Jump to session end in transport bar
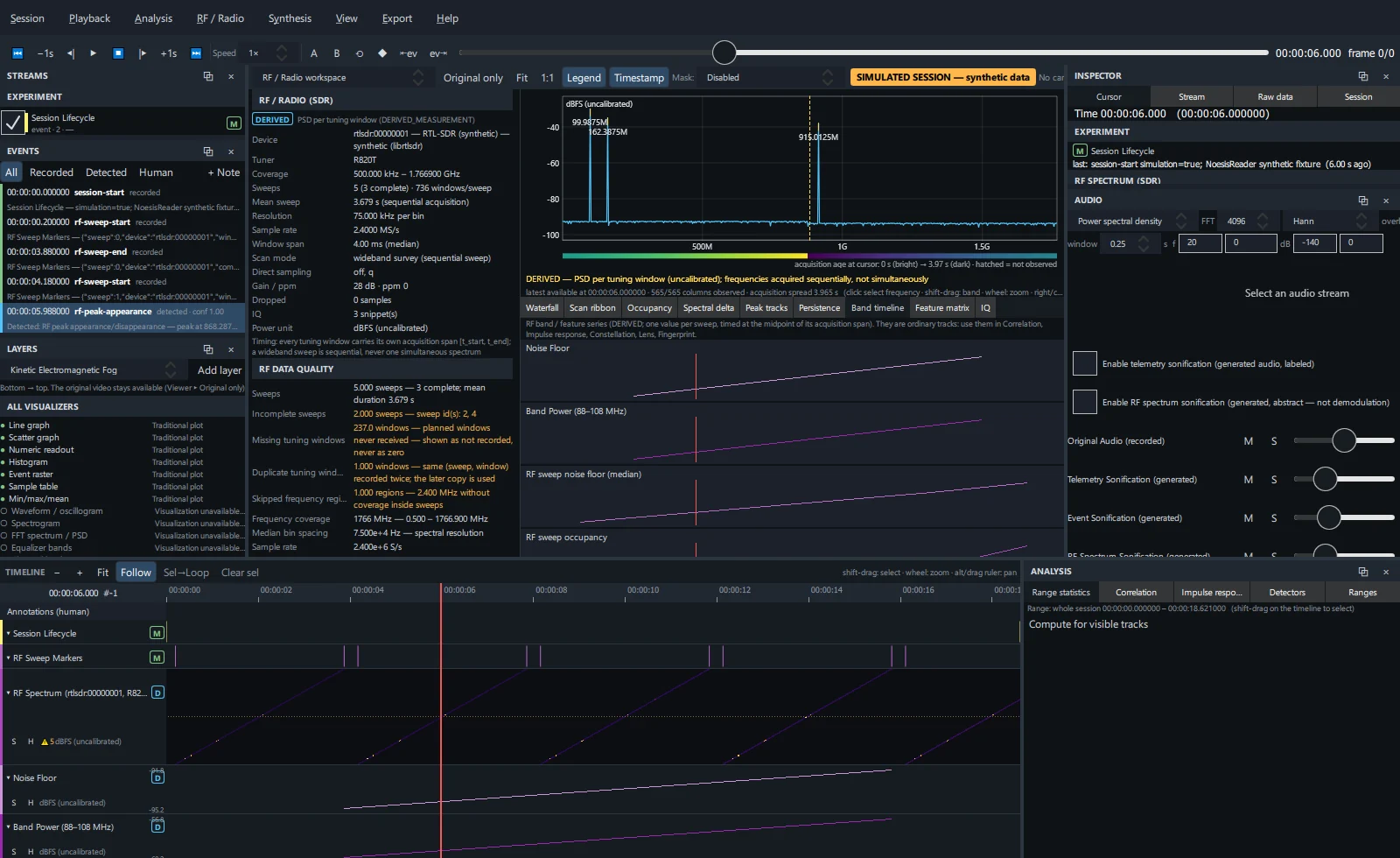Image resolution: width=1400 pixels, height=858 pixels. [196, 53]
